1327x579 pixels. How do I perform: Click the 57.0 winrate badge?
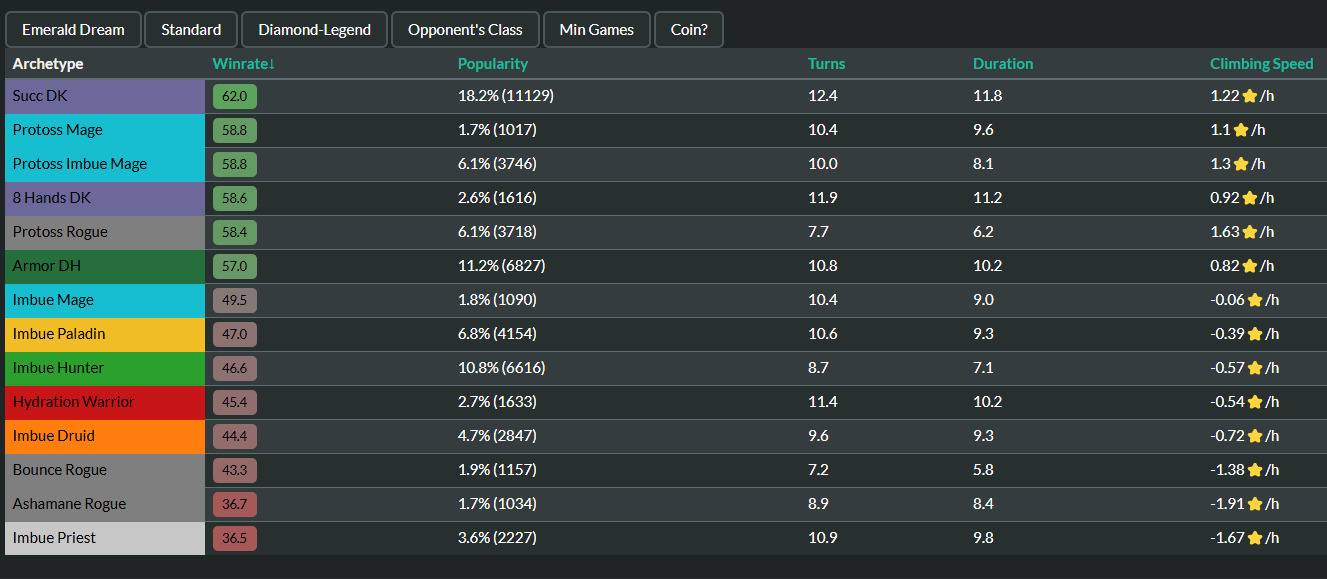tap(235, 267)
